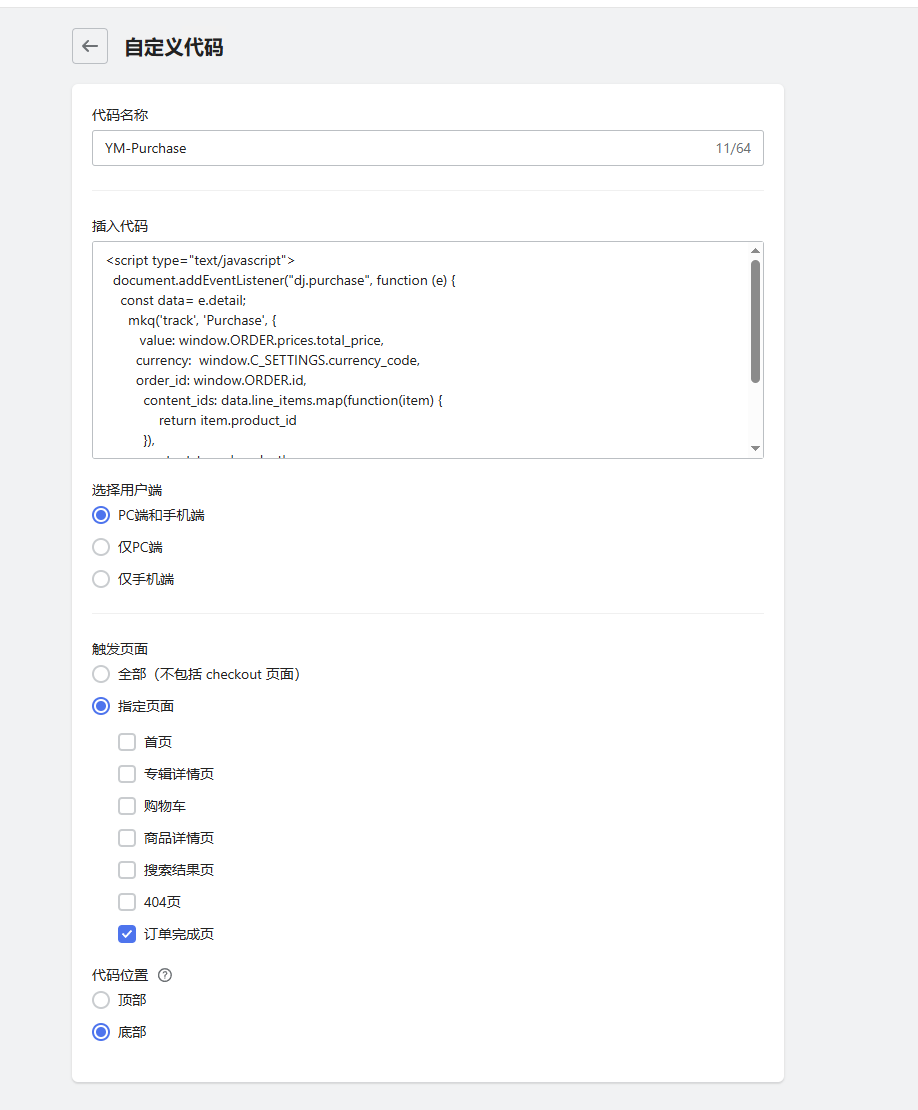This screenshot has width=918, height=1110.
Task: Enable the 首页 checkbox
Action: (127, 742)
